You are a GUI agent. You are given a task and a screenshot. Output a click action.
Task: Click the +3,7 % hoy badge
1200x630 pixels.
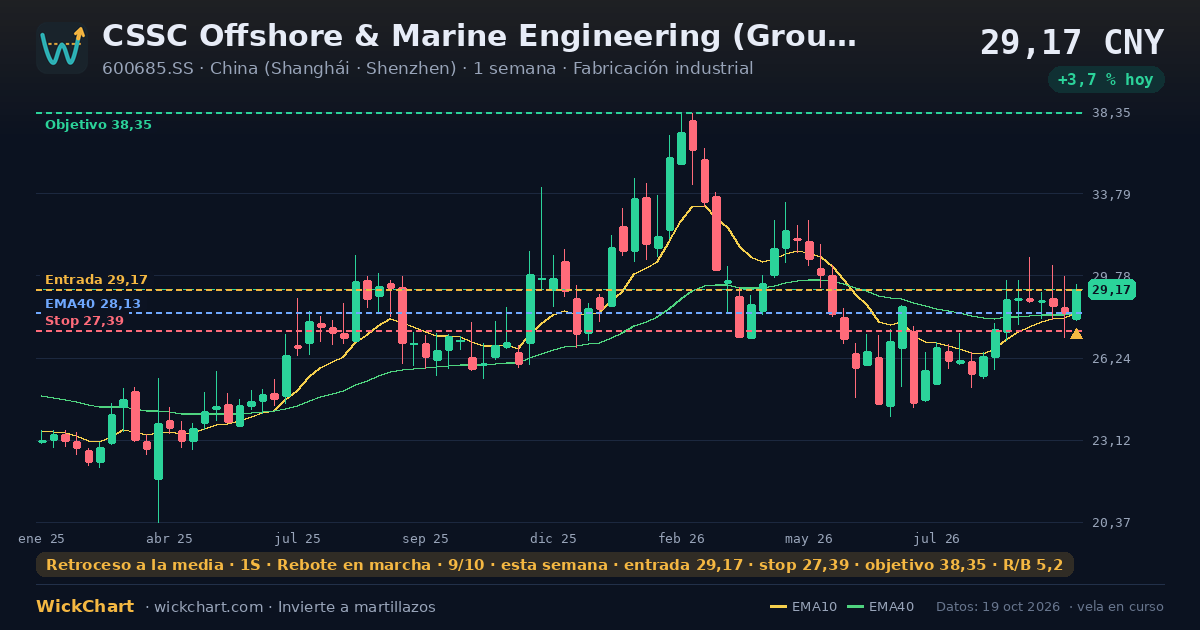coord(1106,80)
